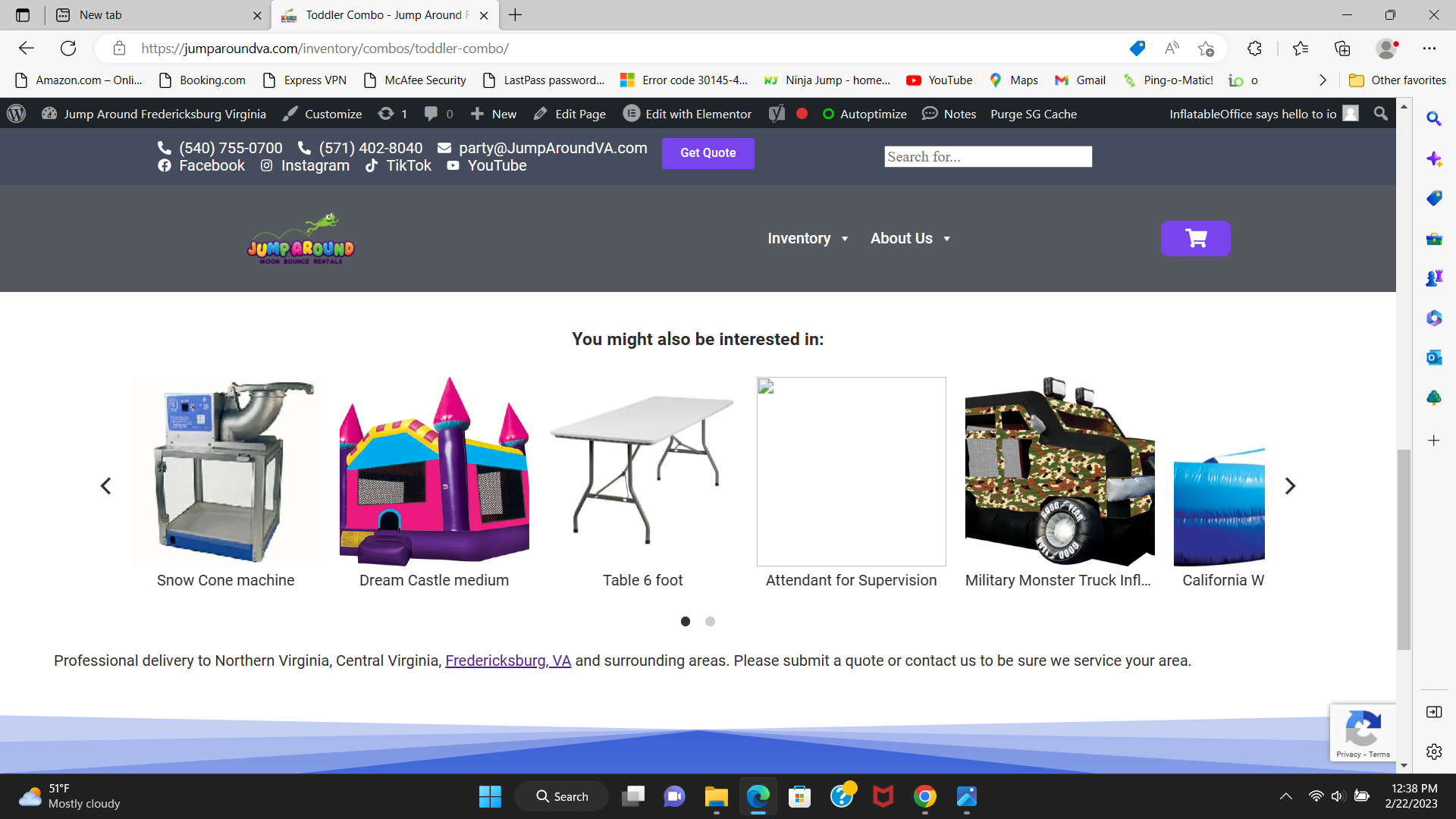Click the WordPress logo in admin bar
Screen dimensions: 1456x819
coord(16,114)
